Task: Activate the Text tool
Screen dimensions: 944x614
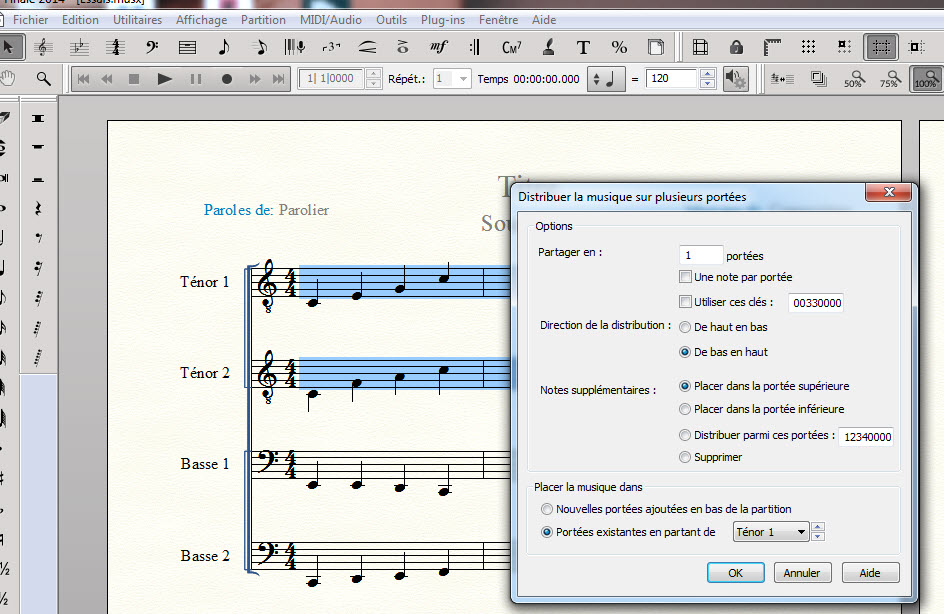Action: click(584, 47)
